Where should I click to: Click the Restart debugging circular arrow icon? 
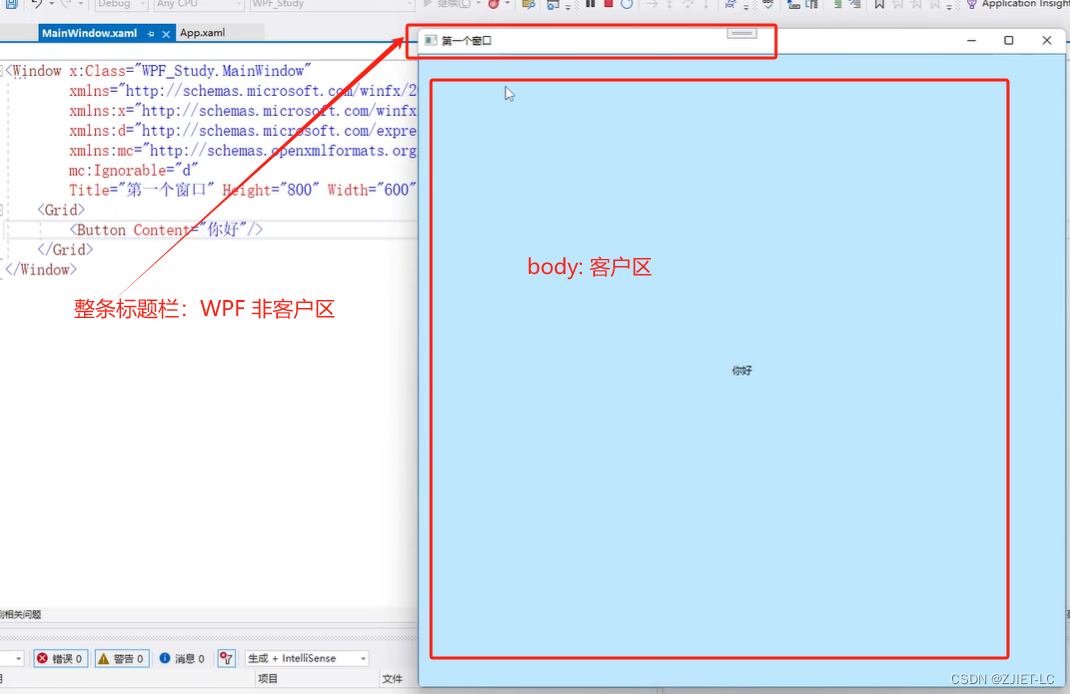coord(628,5)
